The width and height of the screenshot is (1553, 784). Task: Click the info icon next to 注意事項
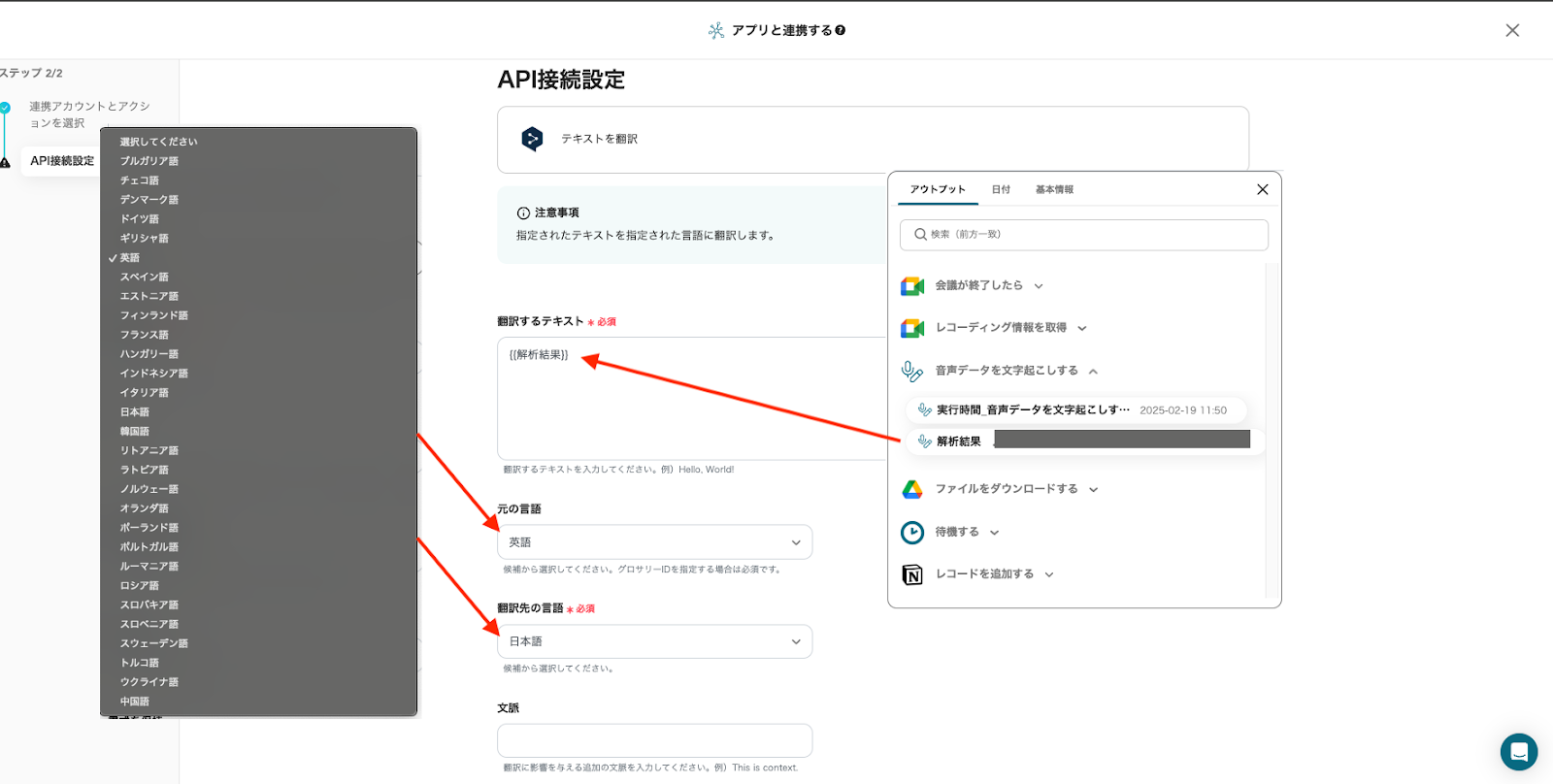[x=523, y=212]
